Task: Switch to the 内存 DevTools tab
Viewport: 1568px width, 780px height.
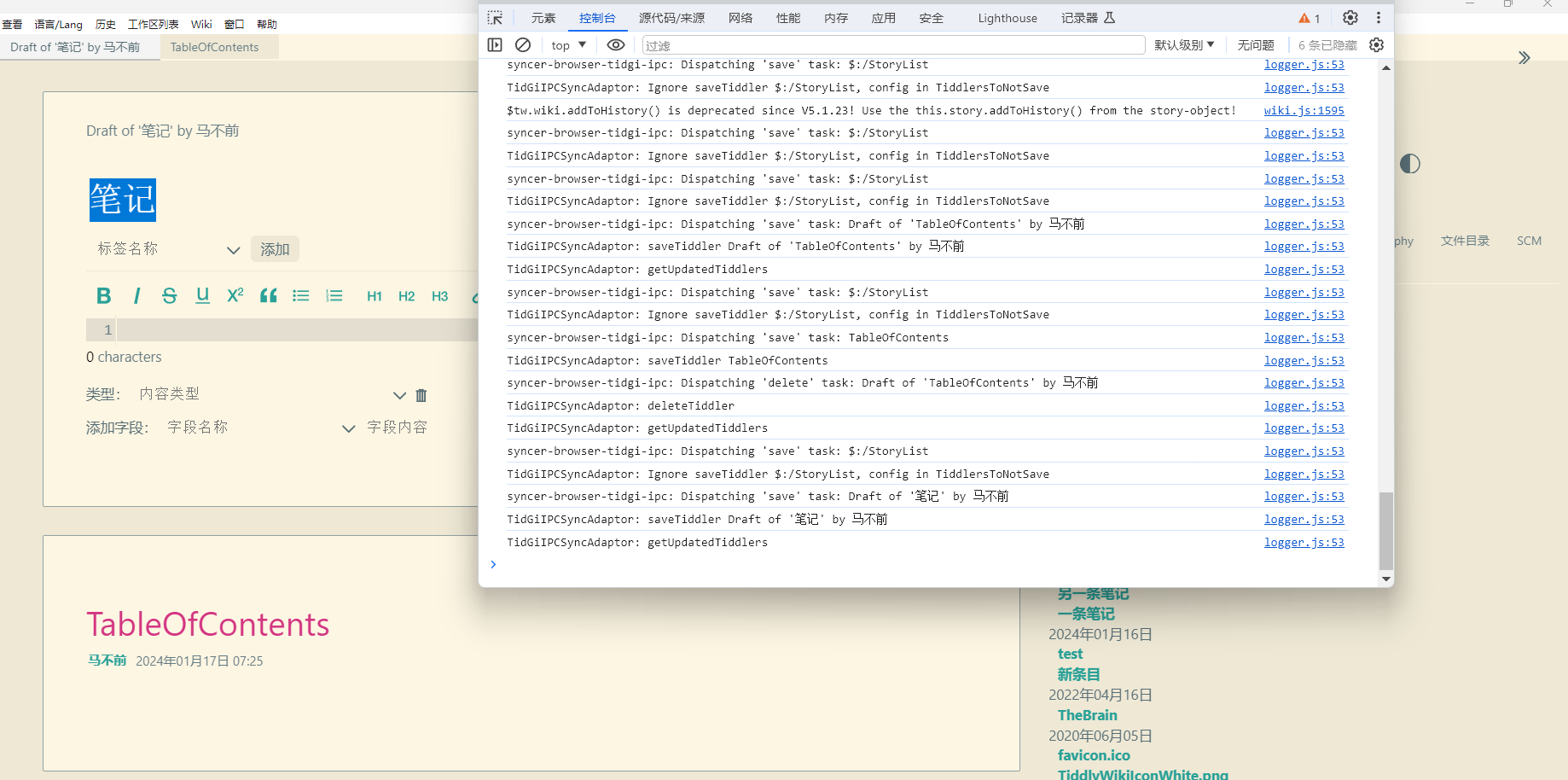Action: [x=836, y=18]
